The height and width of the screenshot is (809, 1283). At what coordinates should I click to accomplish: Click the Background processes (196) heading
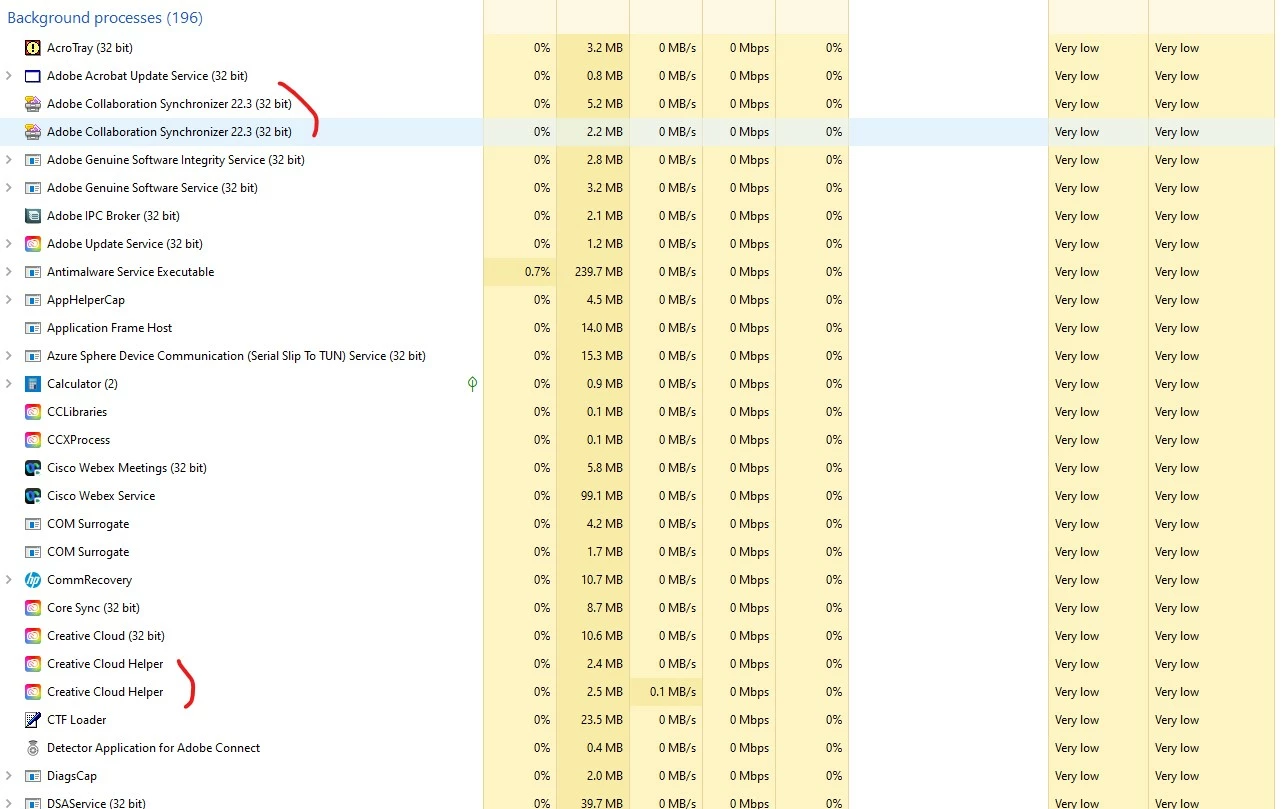click(105, 18)
